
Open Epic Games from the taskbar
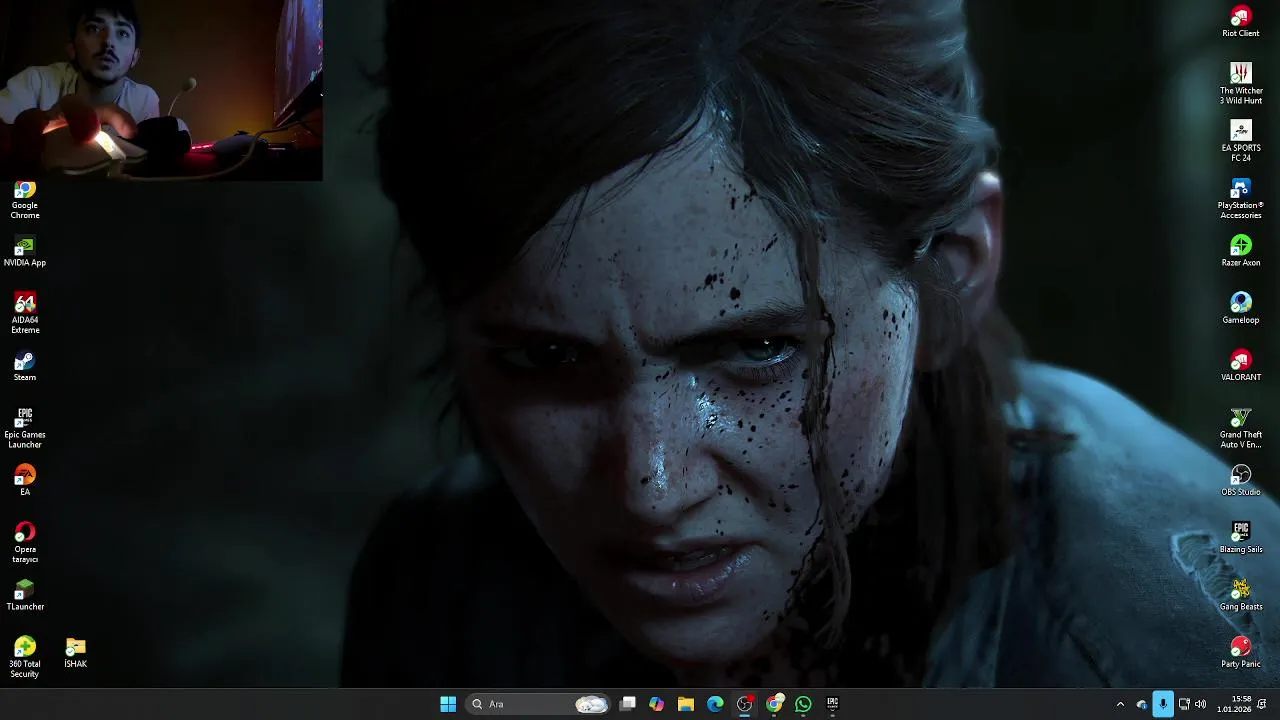pos(832,704)
